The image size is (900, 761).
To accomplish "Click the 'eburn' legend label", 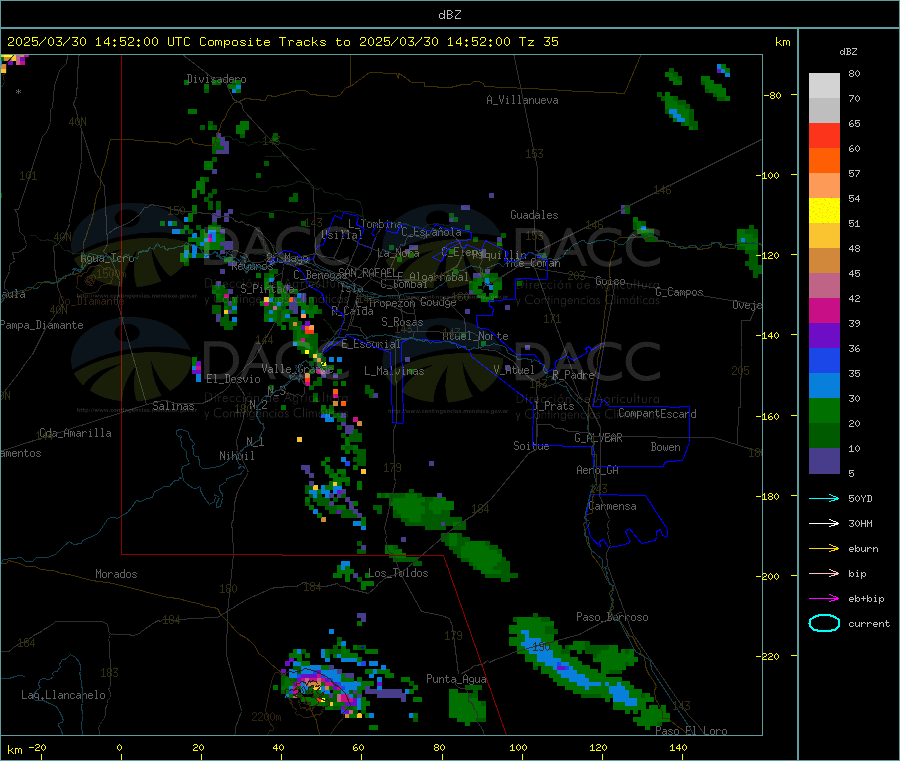I will [x=863, y=549].
